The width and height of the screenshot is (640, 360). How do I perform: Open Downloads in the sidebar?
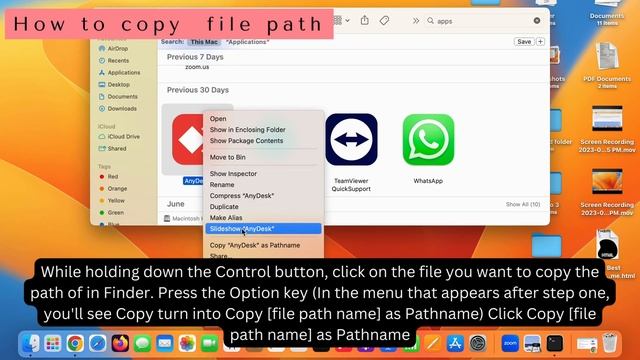point(122,109)
